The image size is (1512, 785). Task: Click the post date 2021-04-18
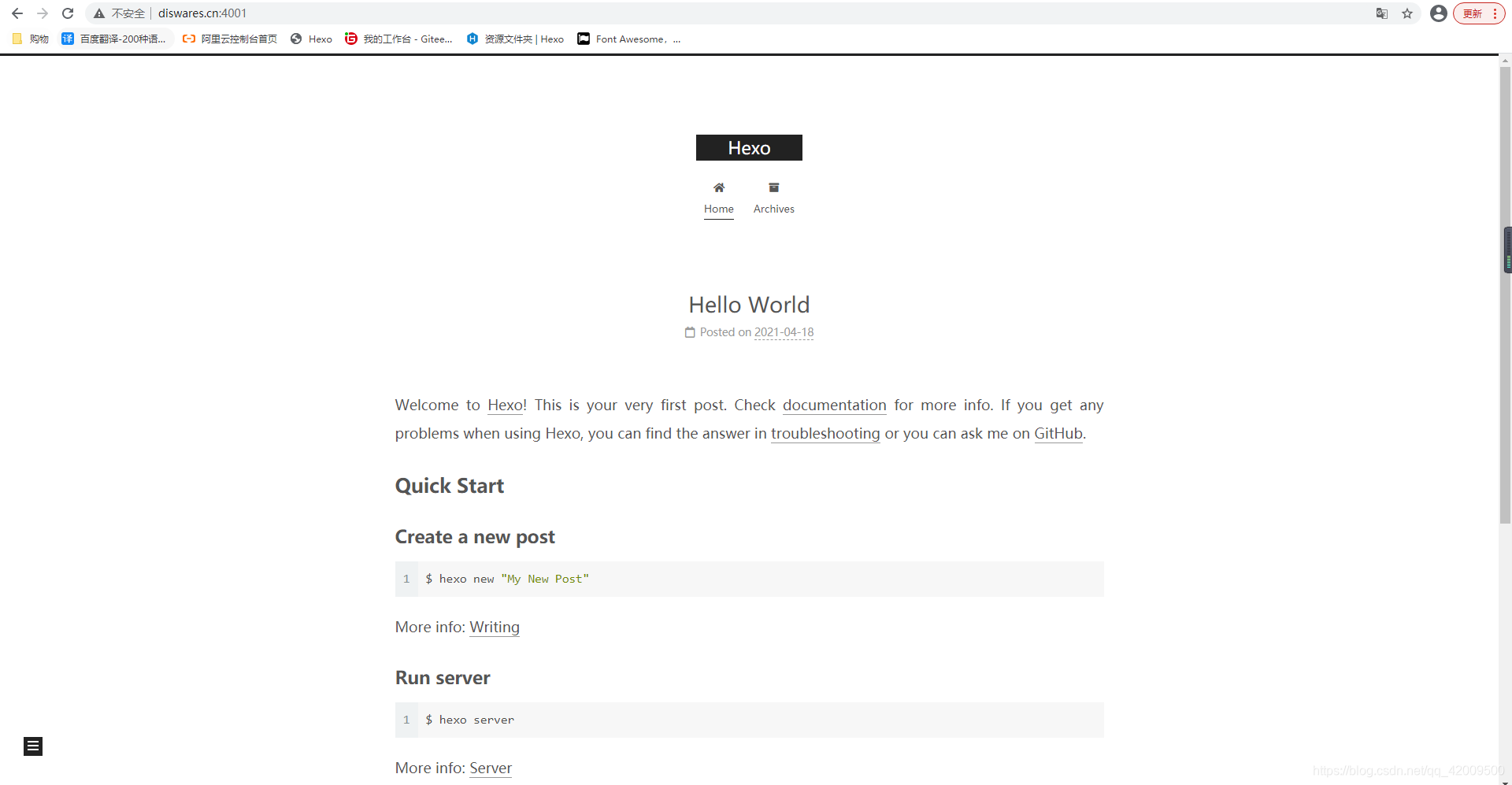pyautogui.click(x=784, y=332)
